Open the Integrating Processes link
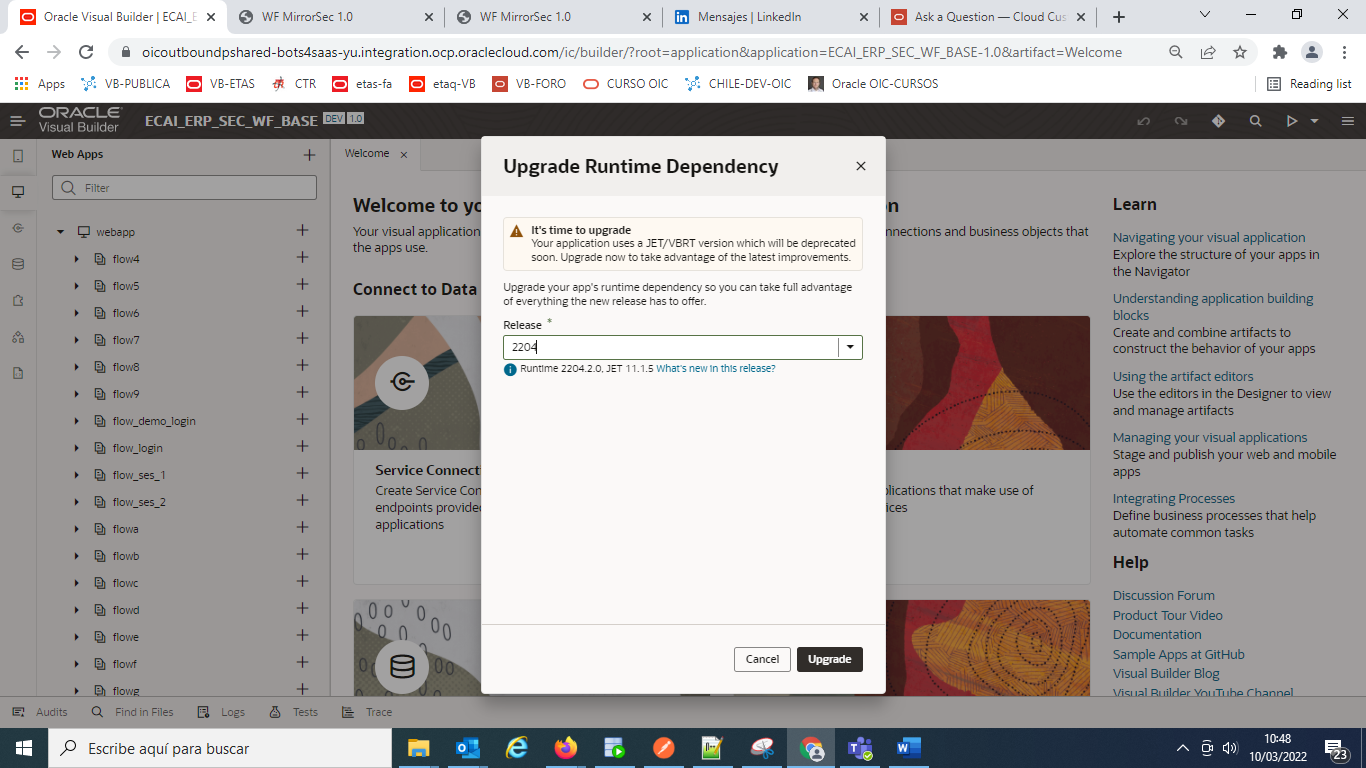 1174,499
